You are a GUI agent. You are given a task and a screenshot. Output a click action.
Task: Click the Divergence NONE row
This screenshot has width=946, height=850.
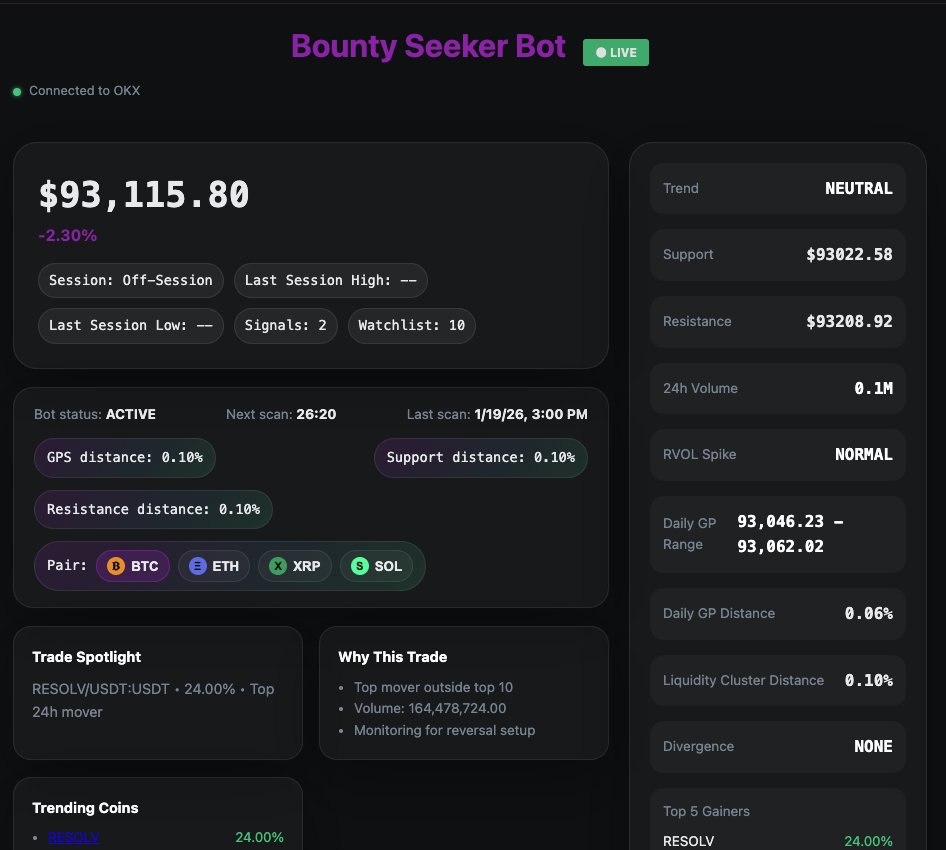(778, 747)
